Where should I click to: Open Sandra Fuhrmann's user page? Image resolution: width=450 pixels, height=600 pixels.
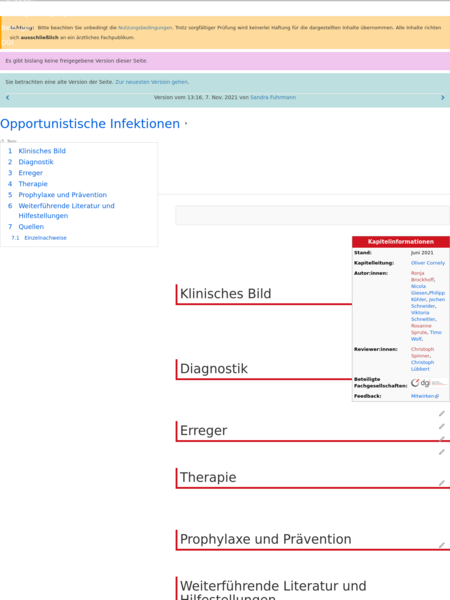click(273, 97)
